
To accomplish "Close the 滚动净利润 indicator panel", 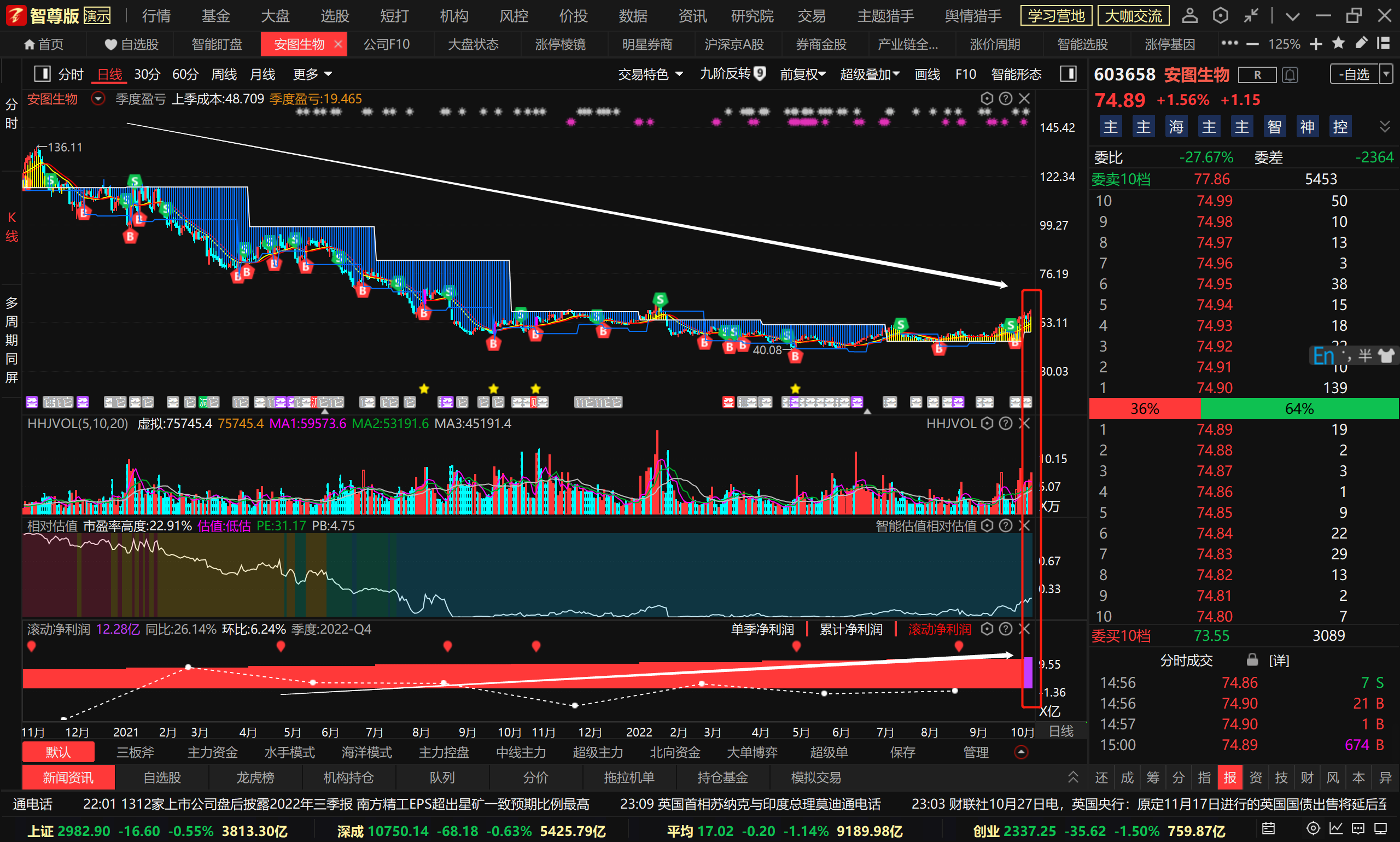I will click(1024, 629).
